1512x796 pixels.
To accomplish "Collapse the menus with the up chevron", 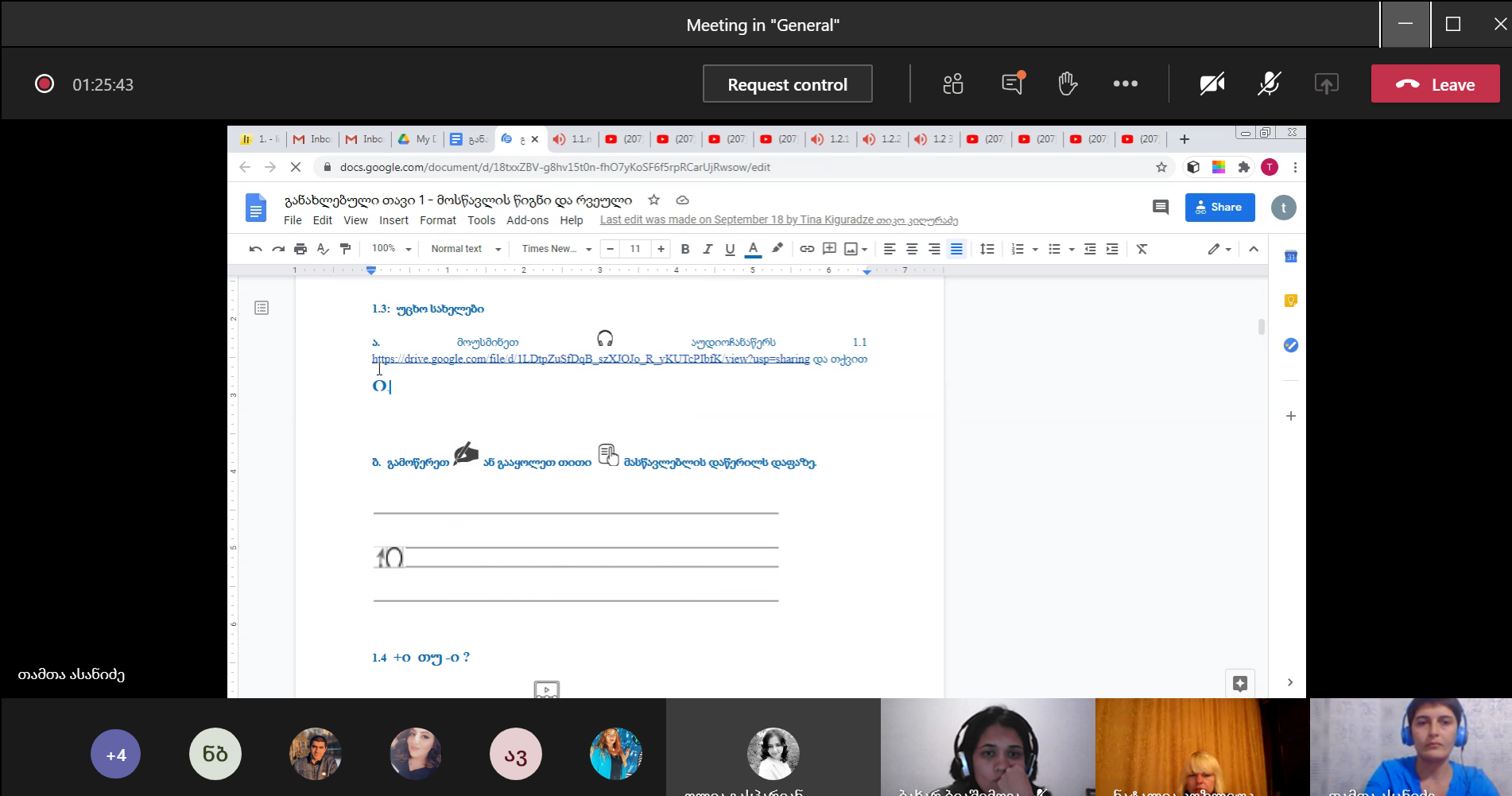I will pyautogui.click(x=1254, y=249).
